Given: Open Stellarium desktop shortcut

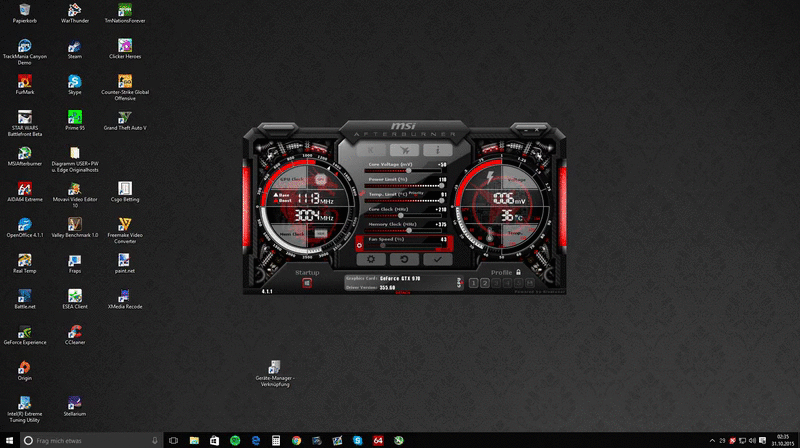Looking at the screenshot, I should (x=74, y=406).
